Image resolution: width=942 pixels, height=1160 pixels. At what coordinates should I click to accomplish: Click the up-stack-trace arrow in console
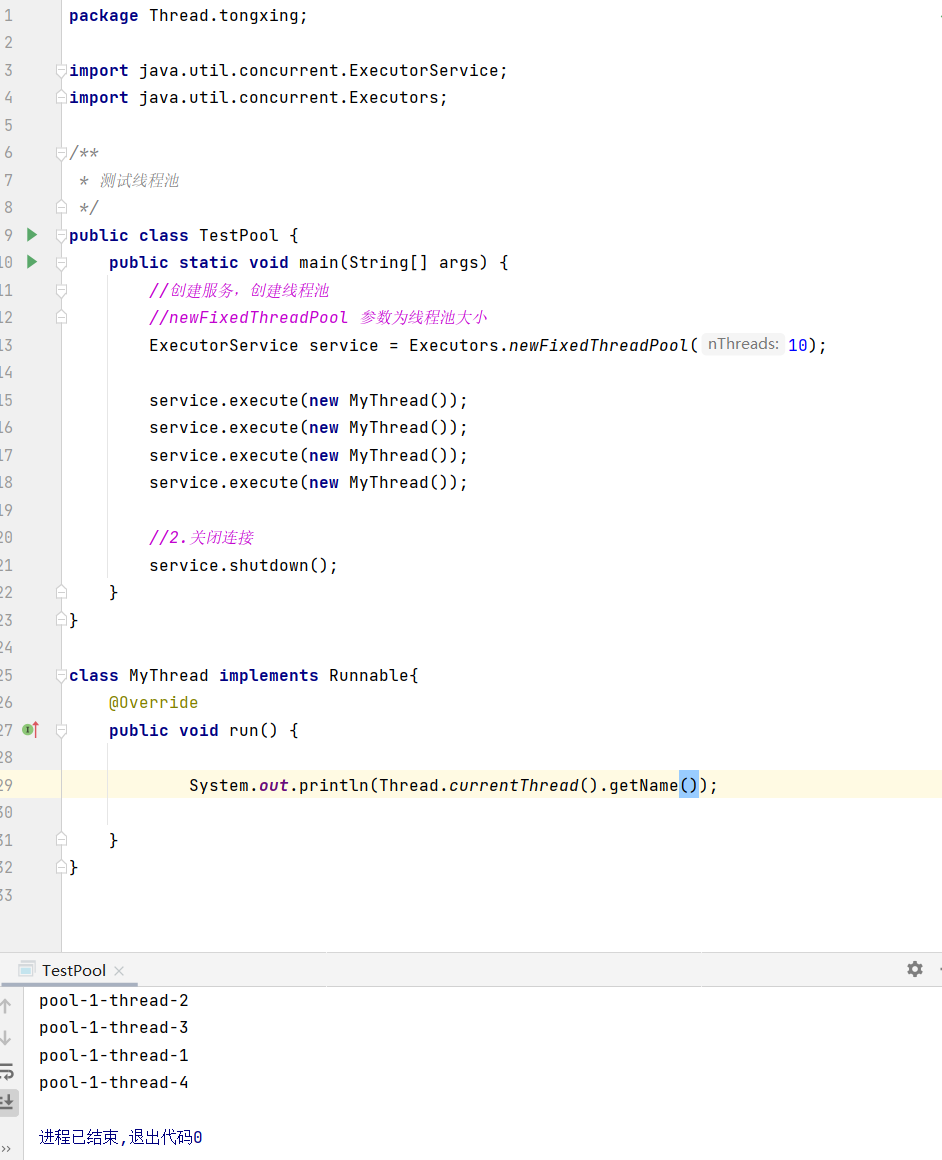(6, 1006)
